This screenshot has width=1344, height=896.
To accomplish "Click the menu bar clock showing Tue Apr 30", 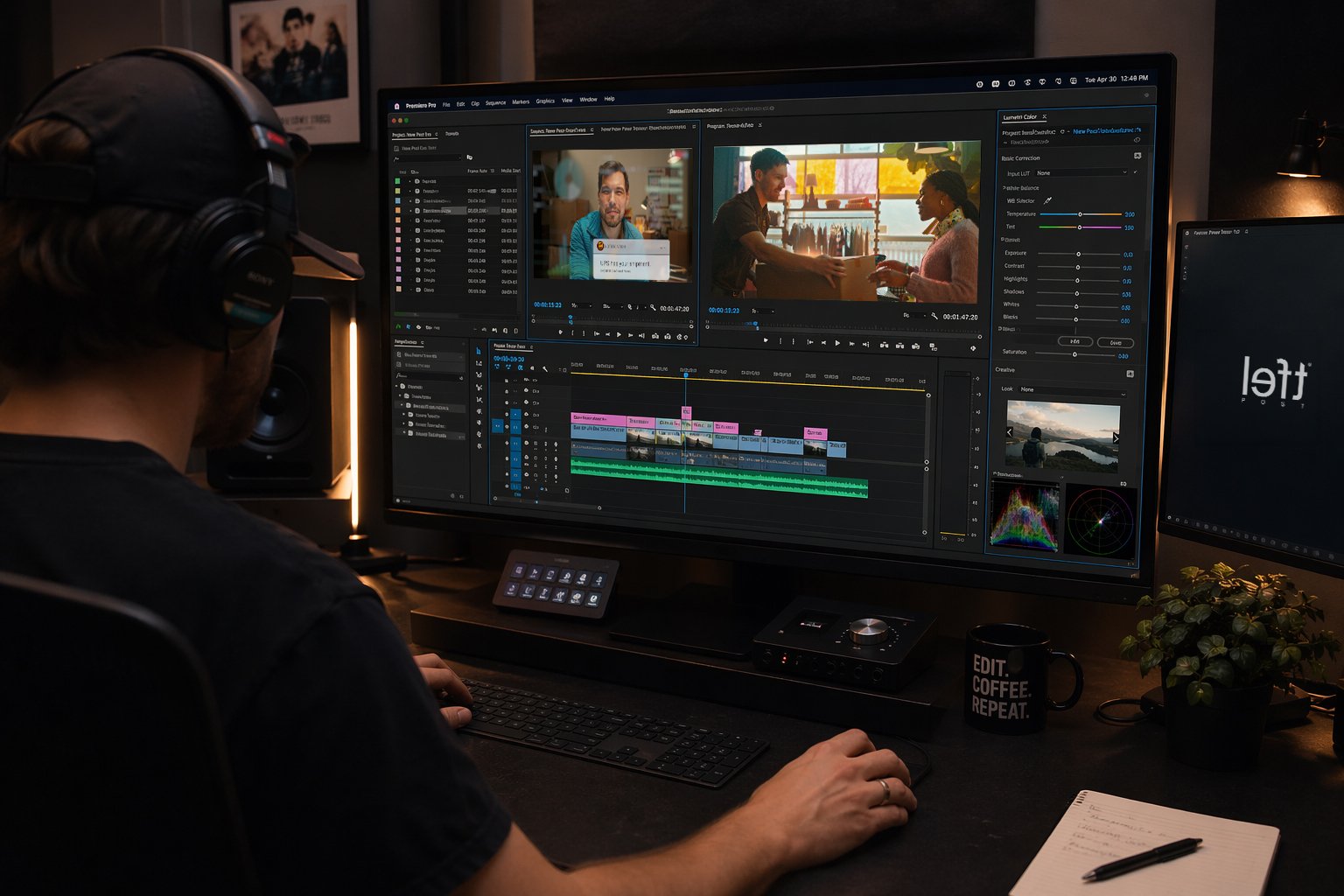I will 1116,79.
